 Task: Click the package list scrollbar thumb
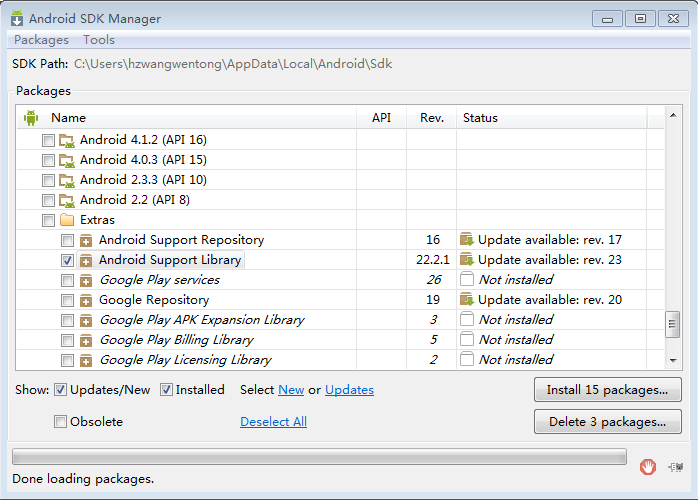point(673,325)
